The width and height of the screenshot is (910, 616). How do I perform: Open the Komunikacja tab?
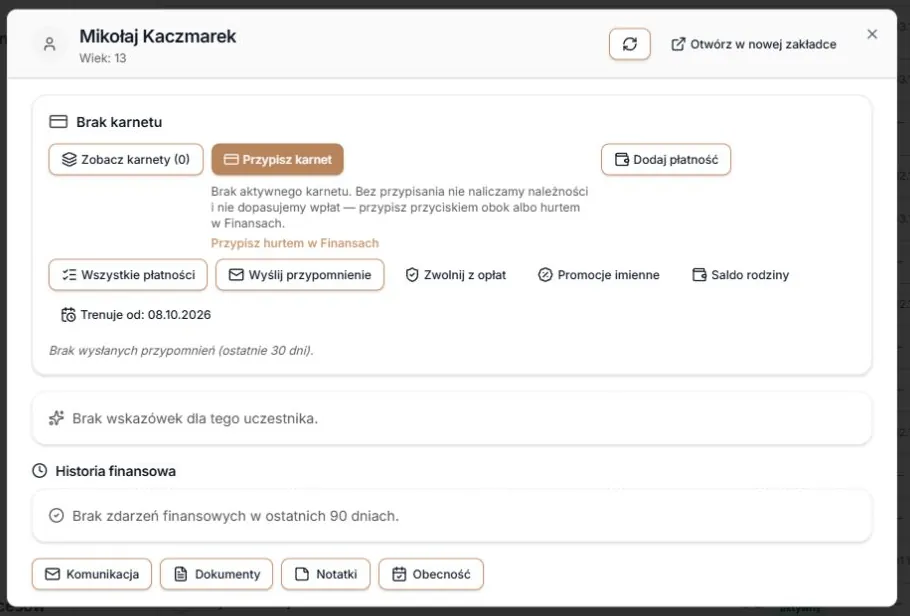coord(92,574)
